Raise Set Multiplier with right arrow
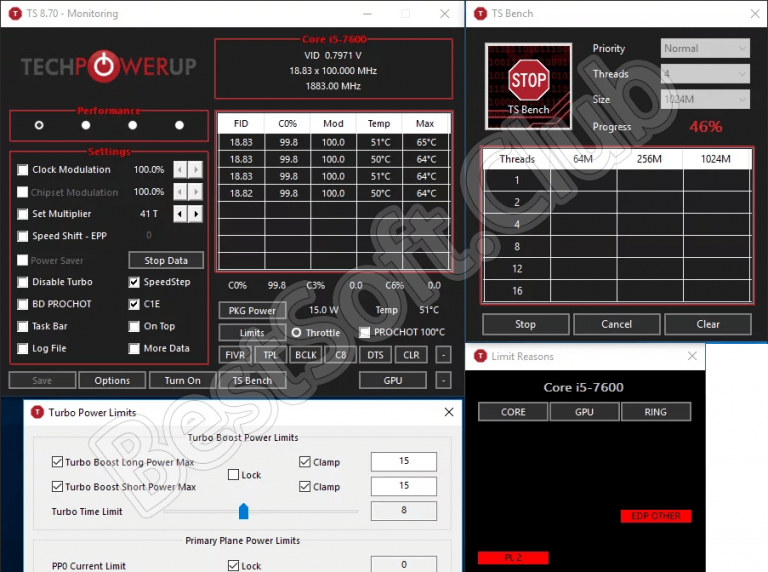 [x=195, y=214]
